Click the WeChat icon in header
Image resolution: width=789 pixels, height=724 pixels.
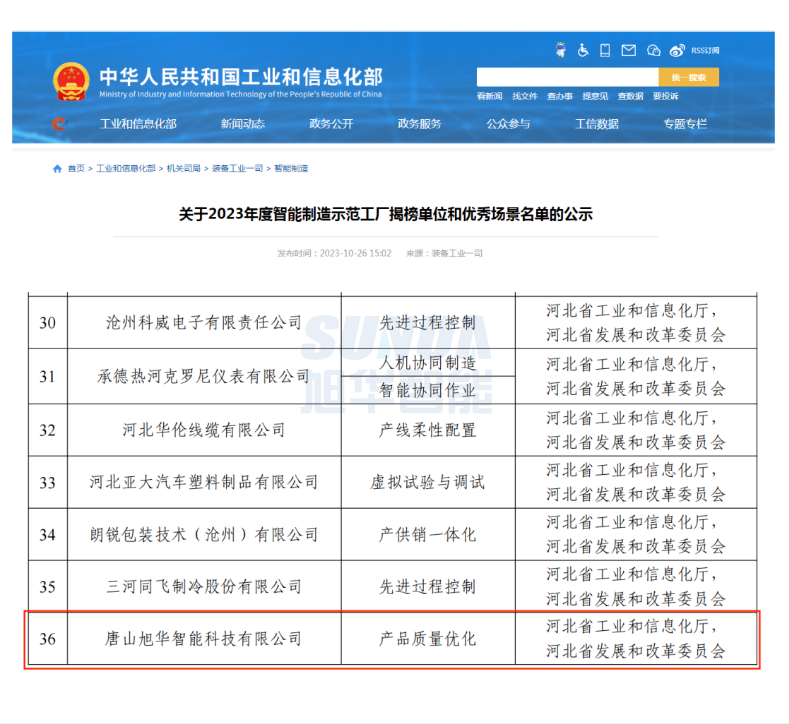pos(653,50)
